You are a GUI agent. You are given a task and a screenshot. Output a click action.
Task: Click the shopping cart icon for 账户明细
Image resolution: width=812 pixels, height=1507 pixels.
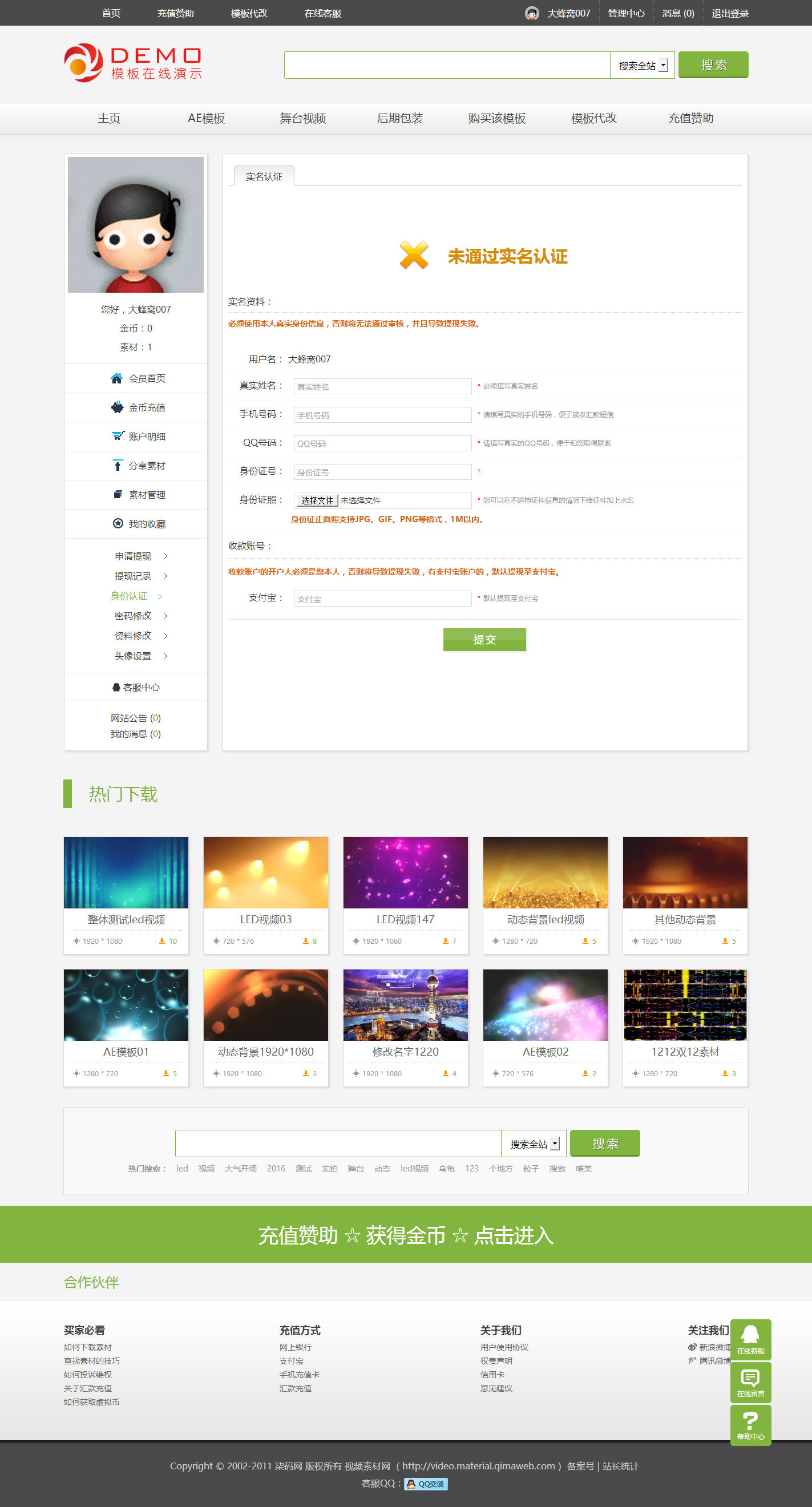pyautogui.click(x=118, y=436)
